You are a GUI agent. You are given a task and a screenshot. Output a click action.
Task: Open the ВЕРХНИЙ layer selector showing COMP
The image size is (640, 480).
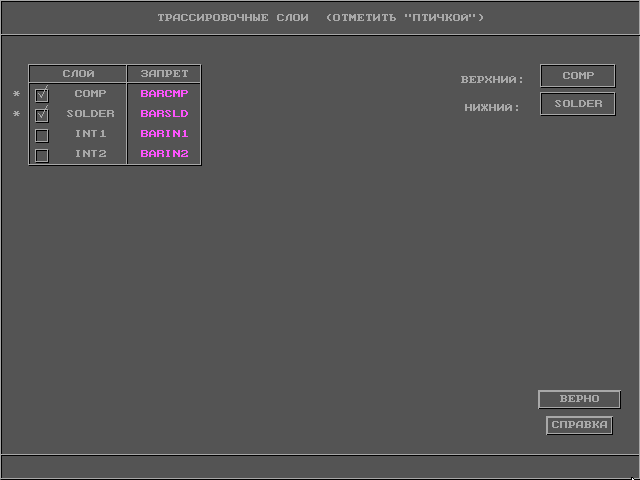pyautogui.click(x=578, y=76)
